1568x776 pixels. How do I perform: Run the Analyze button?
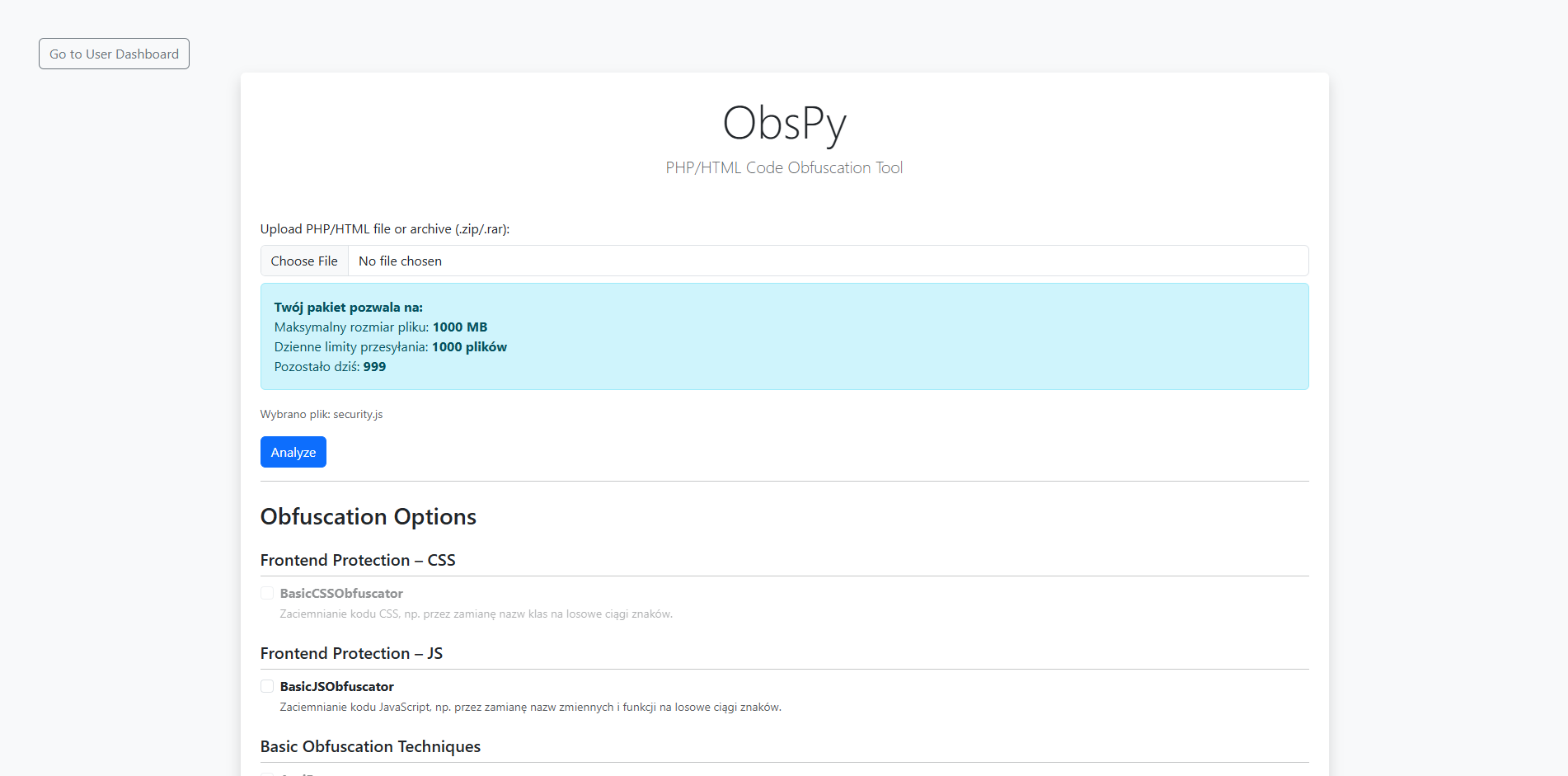(x=293, y=452)
